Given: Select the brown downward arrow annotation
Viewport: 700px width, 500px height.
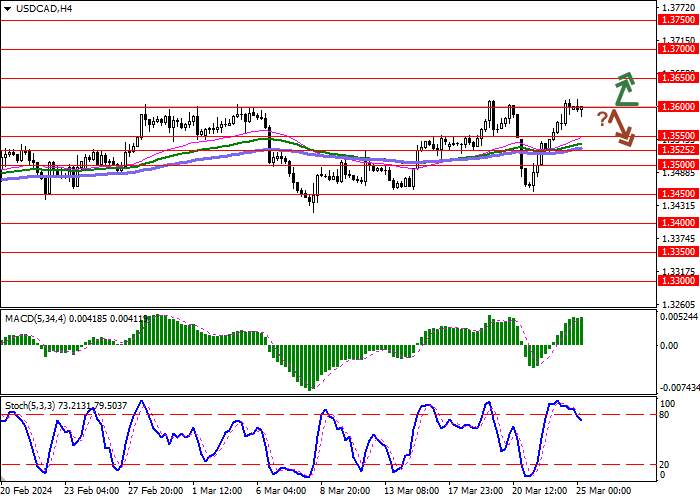Looking at the screenshot, I should pos(623,128).
